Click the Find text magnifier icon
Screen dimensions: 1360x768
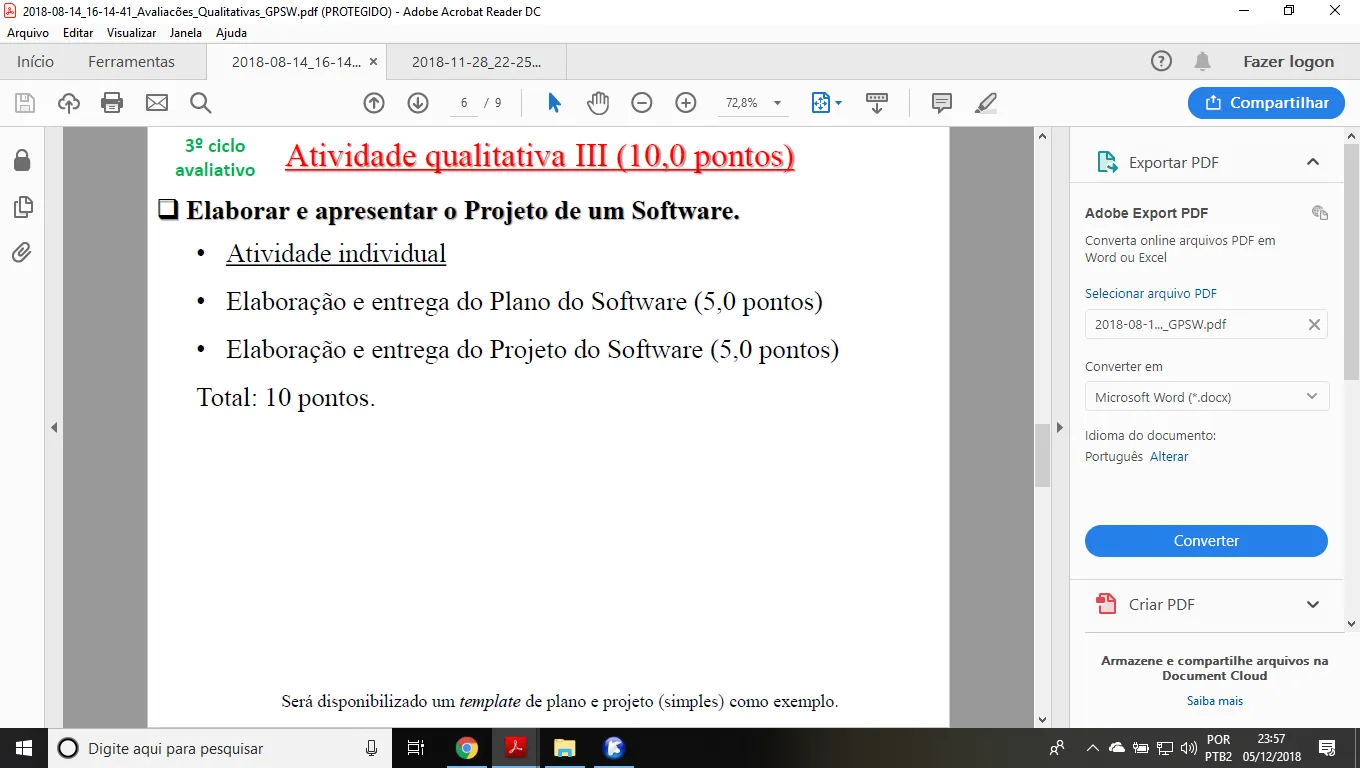tap(200, 103)
